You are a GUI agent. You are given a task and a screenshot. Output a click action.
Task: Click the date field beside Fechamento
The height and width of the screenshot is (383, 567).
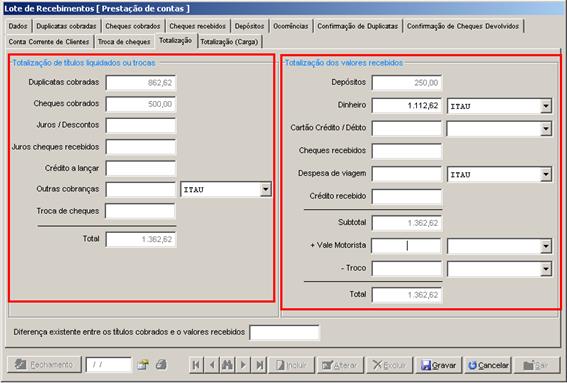[x=108, y=365]
